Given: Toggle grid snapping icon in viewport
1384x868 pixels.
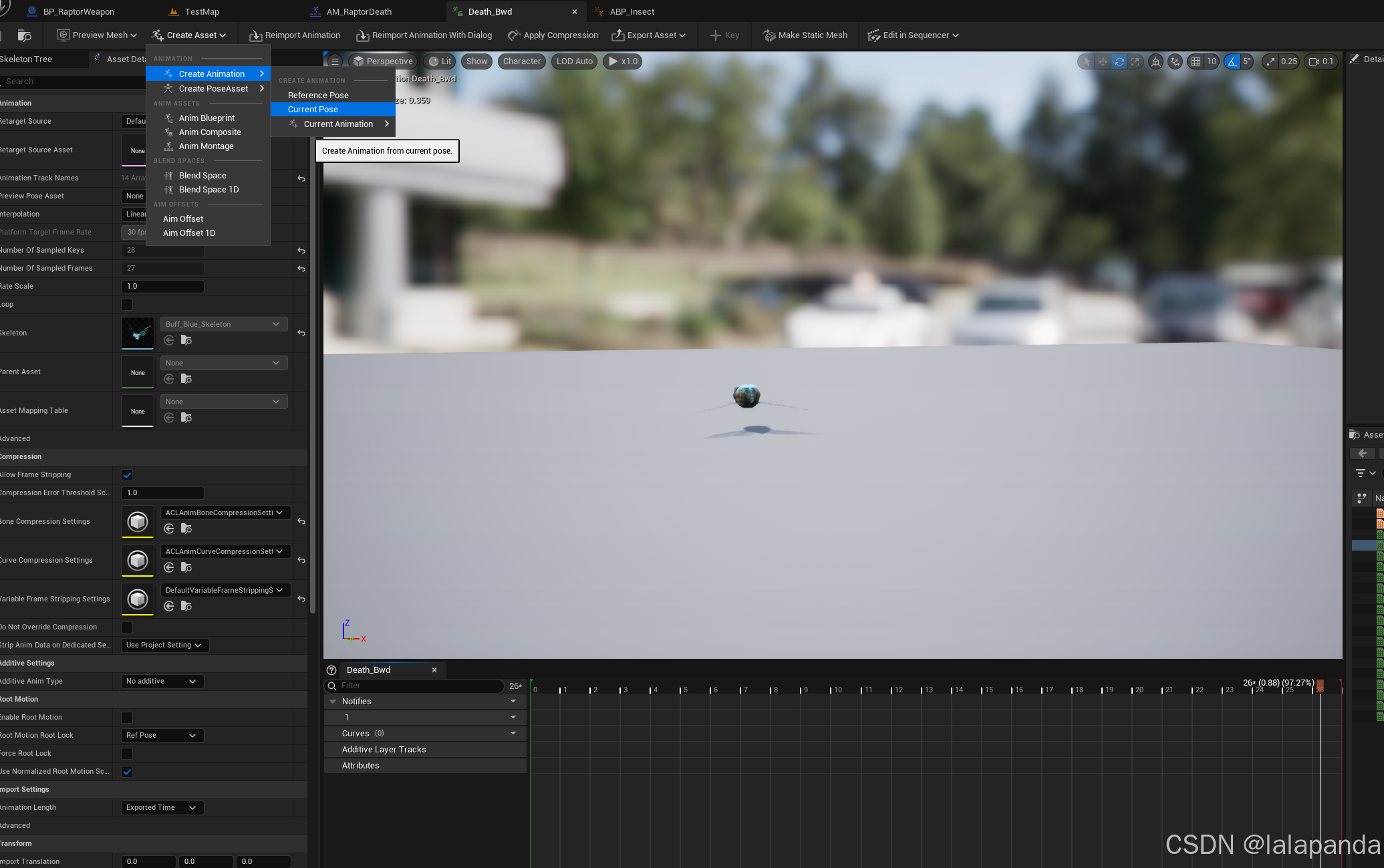Looking at the screenshot, I should pos(1196,61).
